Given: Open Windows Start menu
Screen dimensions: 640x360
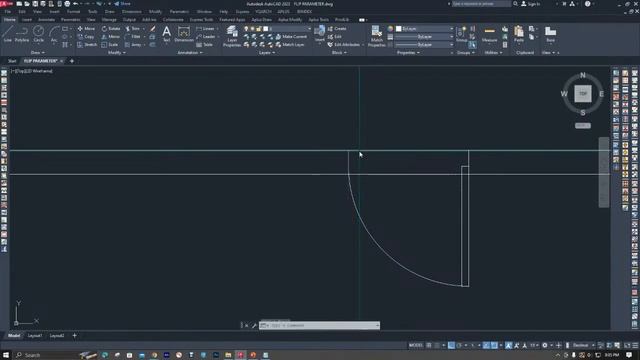Looking at the screenshot, I should [6, 355].
